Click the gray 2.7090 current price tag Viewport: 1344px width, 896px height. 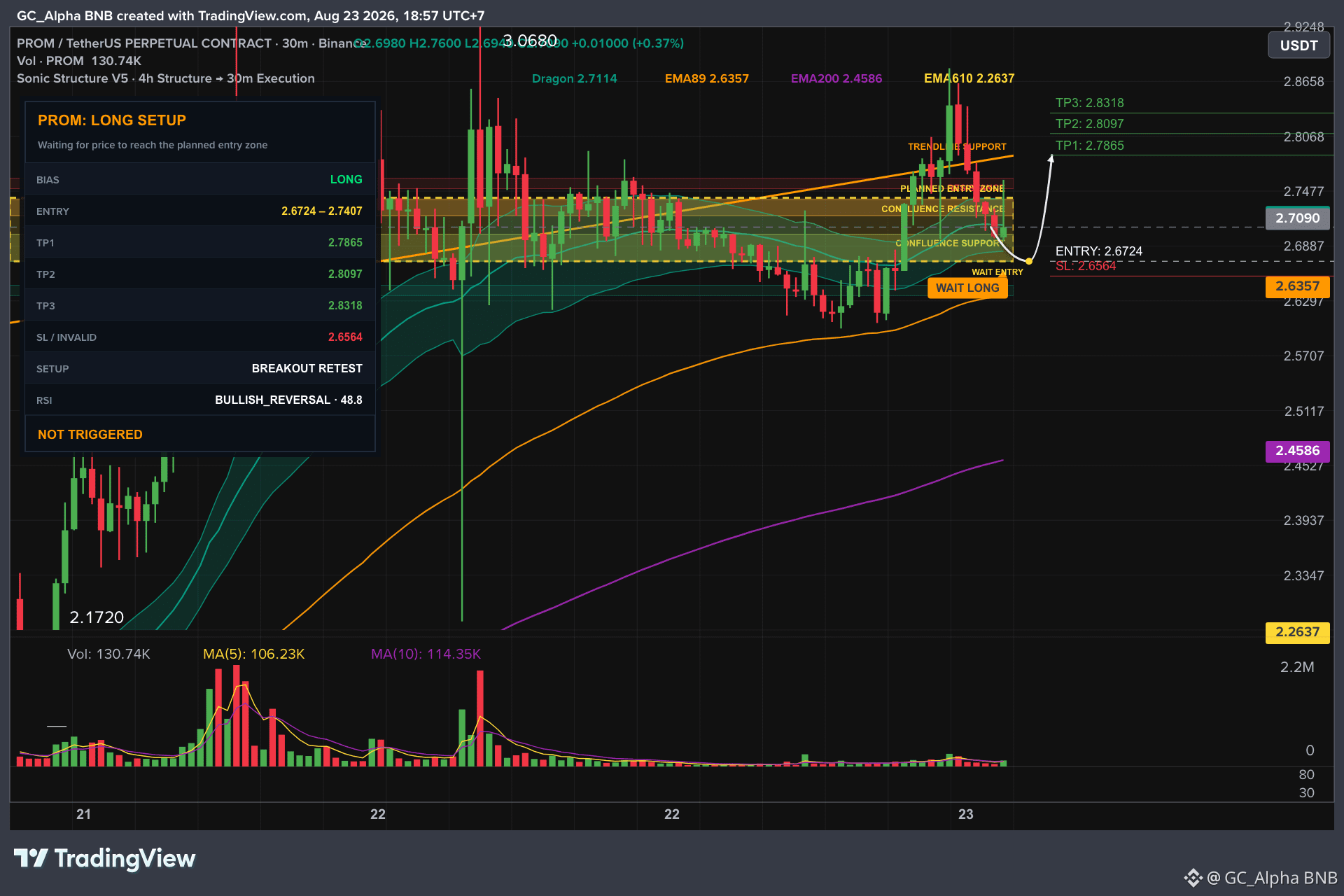pos(1297,218)
